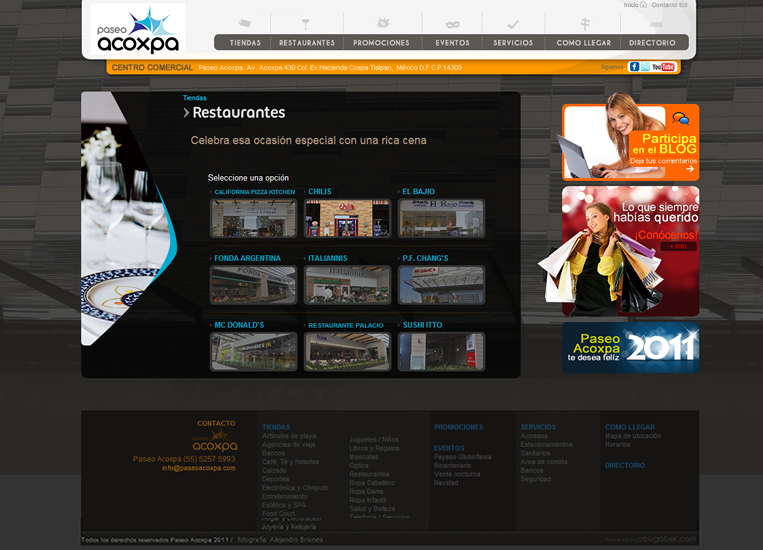Click the cocktail glass icon above Restaurantes
This screenshot has width=763, height=550.
click(305, 23)
